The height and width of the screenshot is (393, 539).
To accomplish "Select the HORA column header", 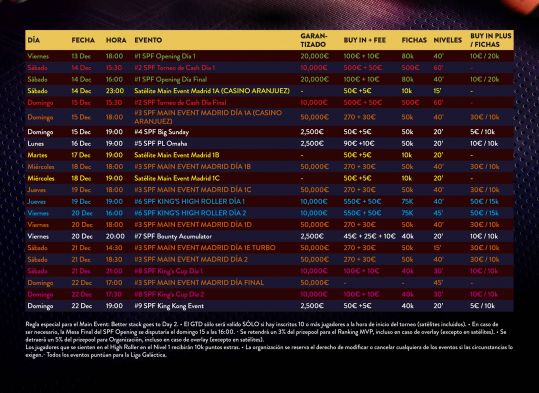I will [116, 40].
